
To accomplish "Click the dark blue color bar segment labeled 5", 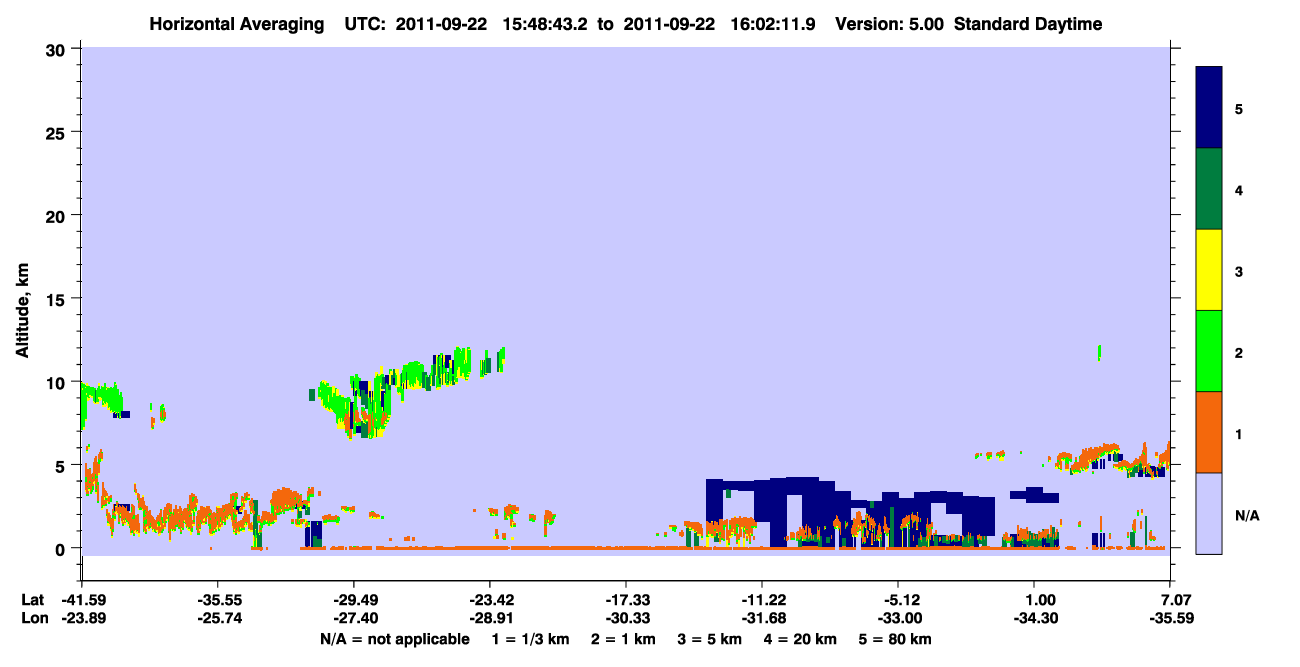I will 1209,108.
